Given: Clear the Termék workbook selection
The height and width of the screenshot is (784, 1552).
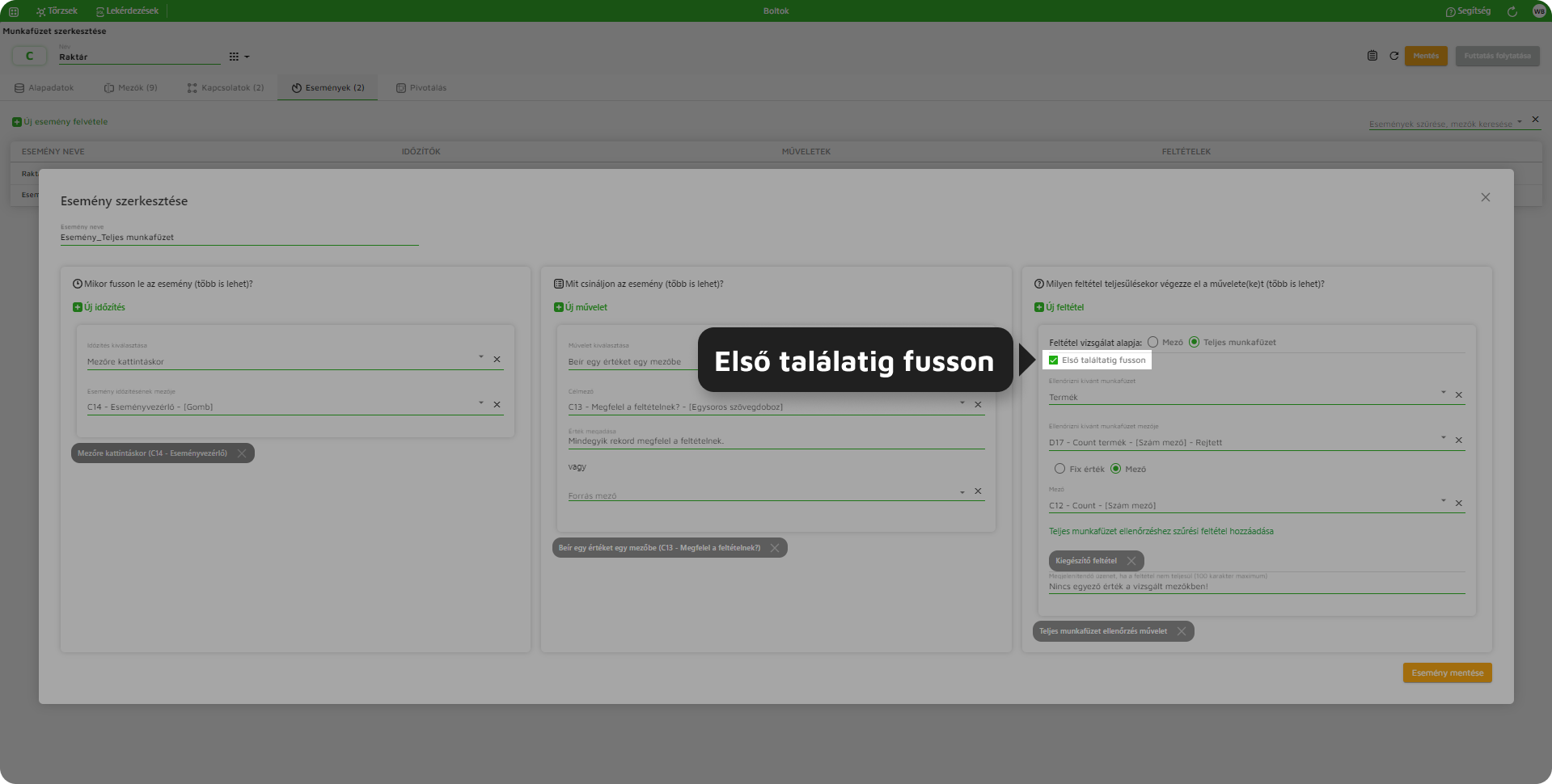Looking at the screenshot, I should coord(1460,395).
